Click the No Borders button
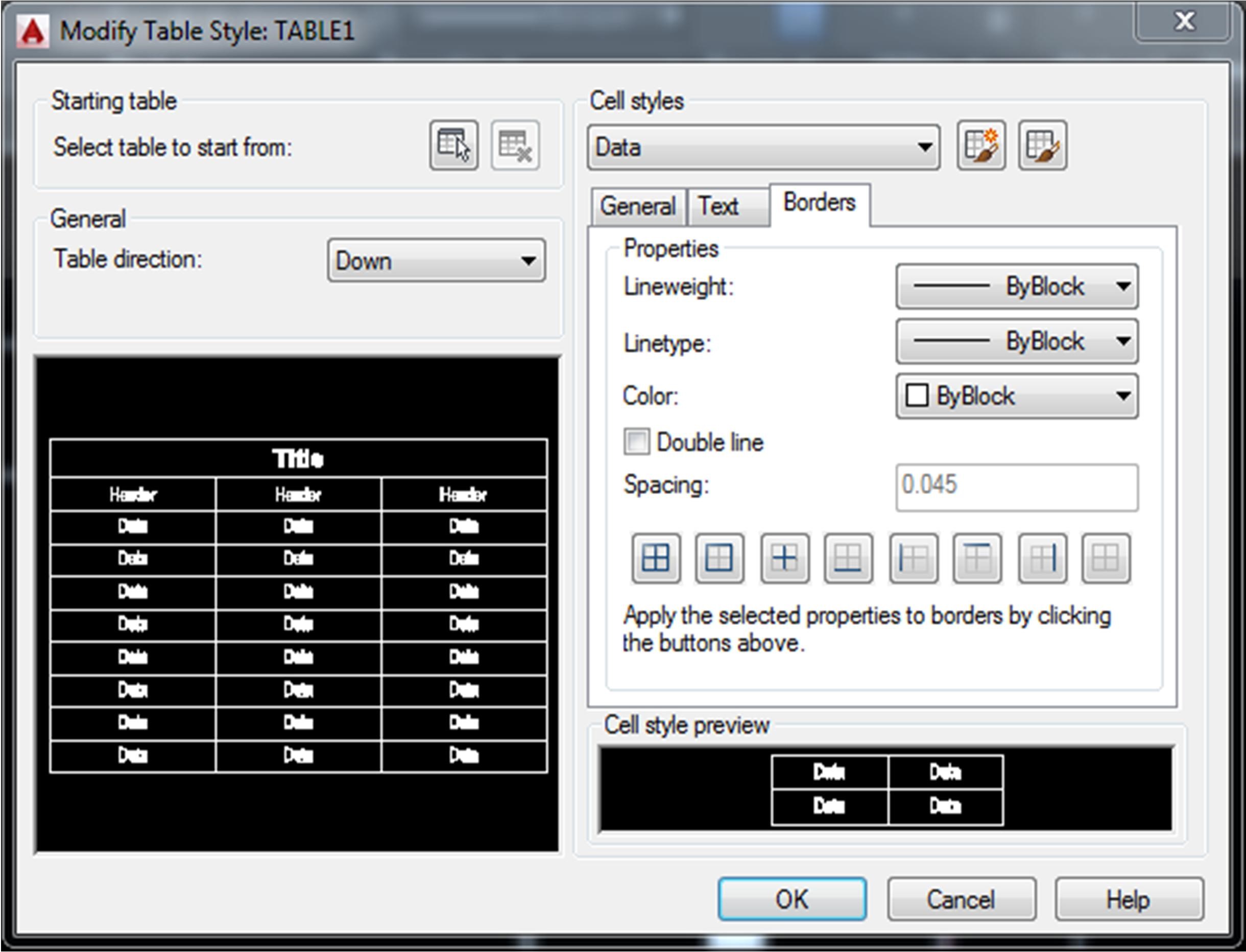The width and height of the screenshot is (1246, 952). (x=1106, y=559)
